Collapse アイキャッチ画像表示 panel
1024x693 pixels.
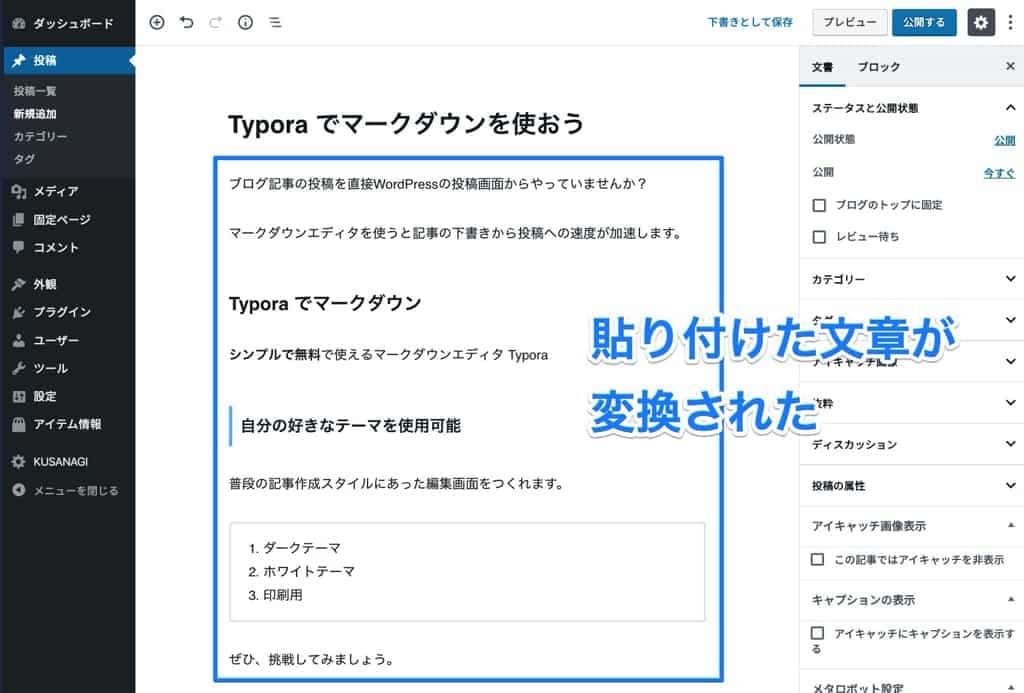(x=911, y=526)
